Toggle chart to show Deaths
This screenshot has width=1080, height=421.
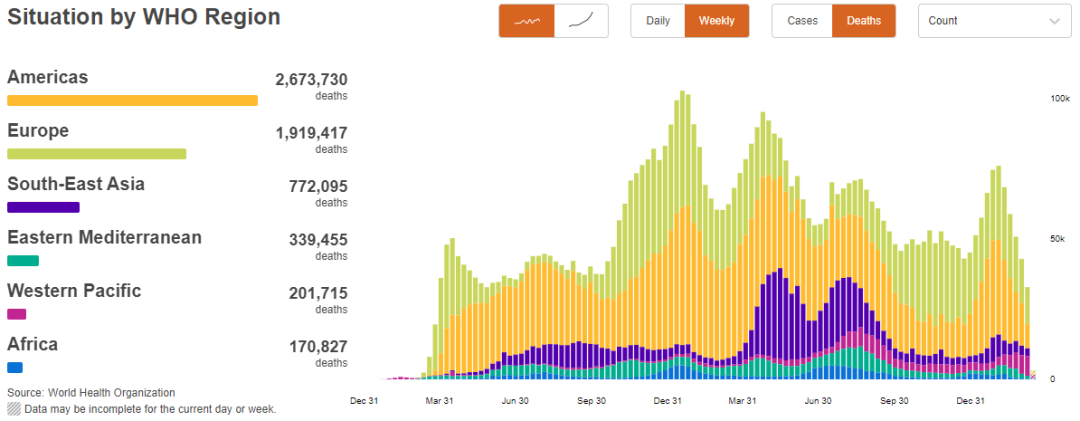(863, 21)
